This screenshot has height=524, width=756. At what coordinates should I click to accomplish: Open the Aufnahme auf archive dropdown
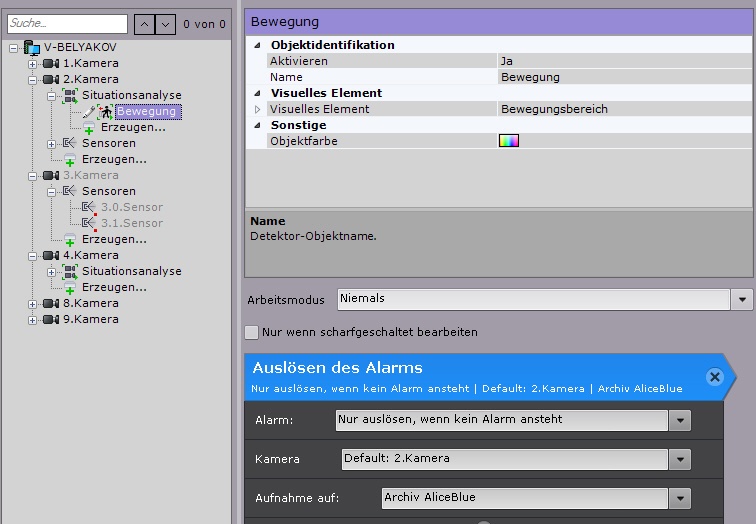681,498
